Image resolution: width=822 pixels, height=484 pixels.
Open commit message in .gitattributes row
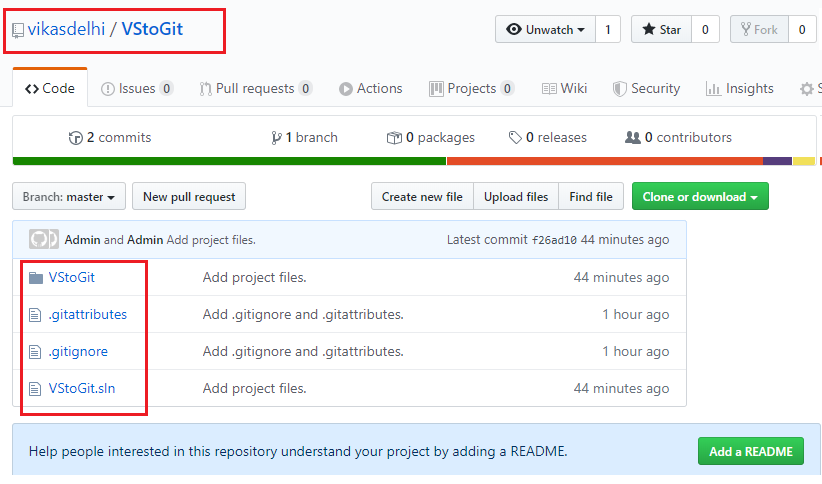(303, 314)
